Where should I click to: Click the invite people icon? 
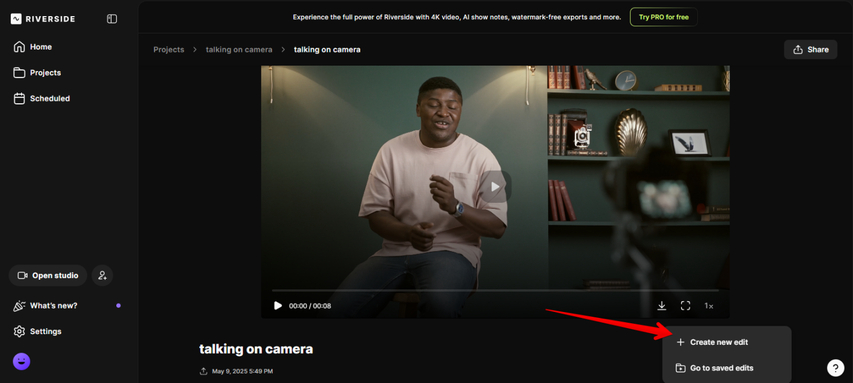tap(102, 276)
